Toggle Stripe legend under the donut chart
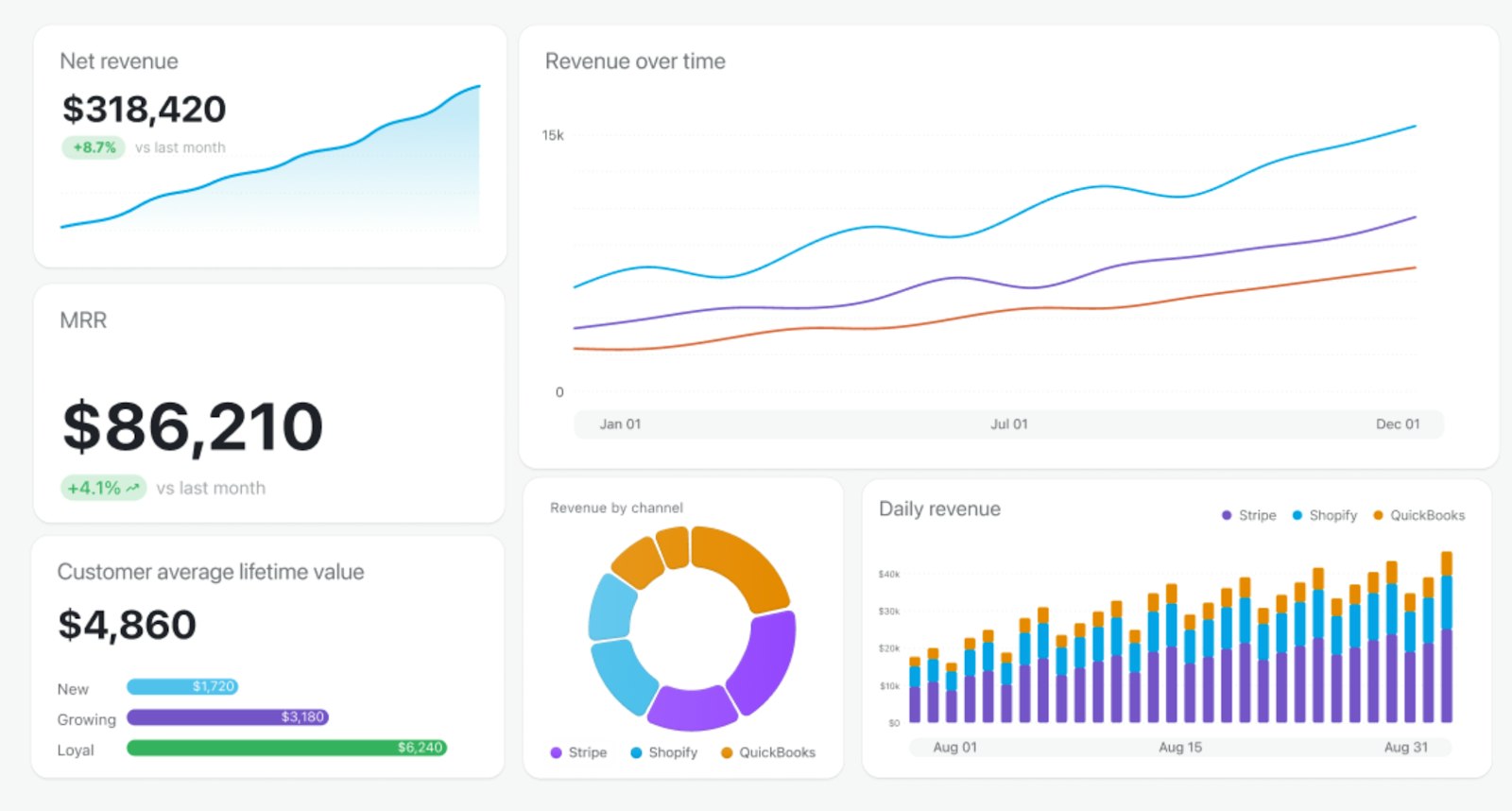The width and height of the screenshot is (1512, 811). coord(578,752)
